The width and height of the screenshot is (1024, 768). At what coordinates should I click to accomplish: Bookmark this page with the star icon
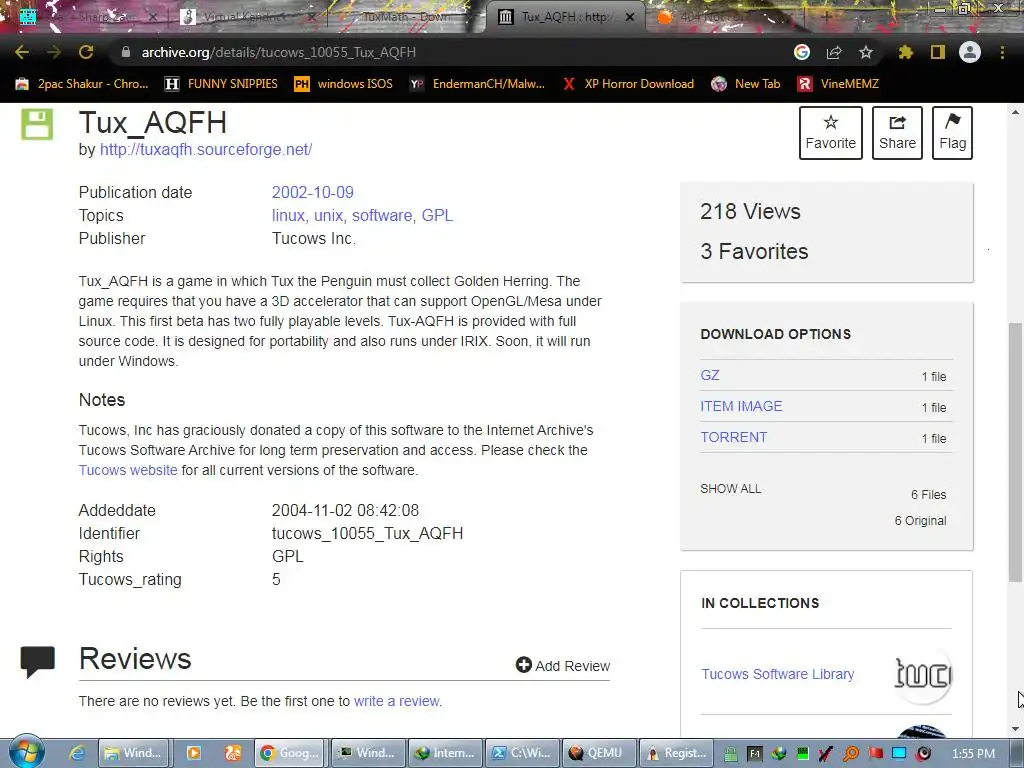(x=866, y=52)
